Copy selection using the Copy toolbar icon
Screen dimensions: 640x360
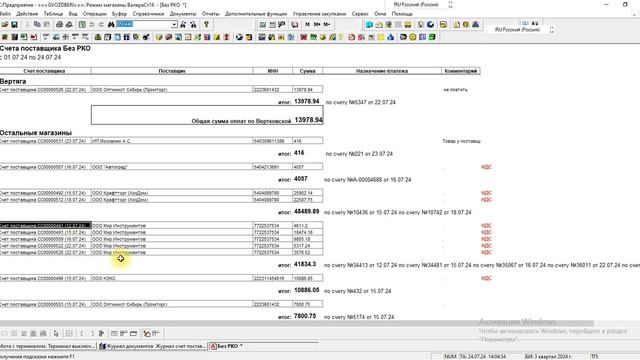tap(37, 24)
